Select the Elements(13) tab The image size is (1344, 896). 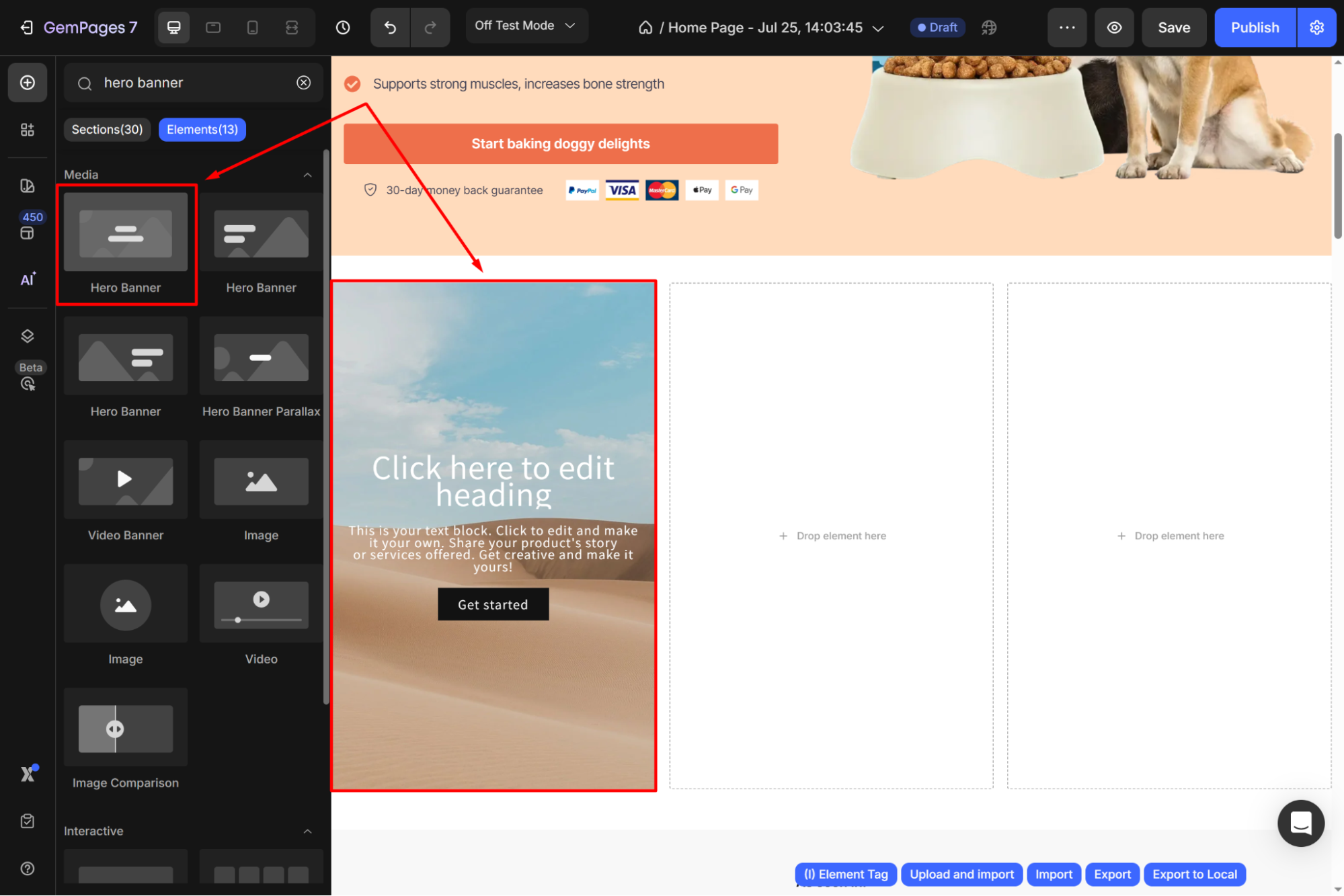coord(202,130)
